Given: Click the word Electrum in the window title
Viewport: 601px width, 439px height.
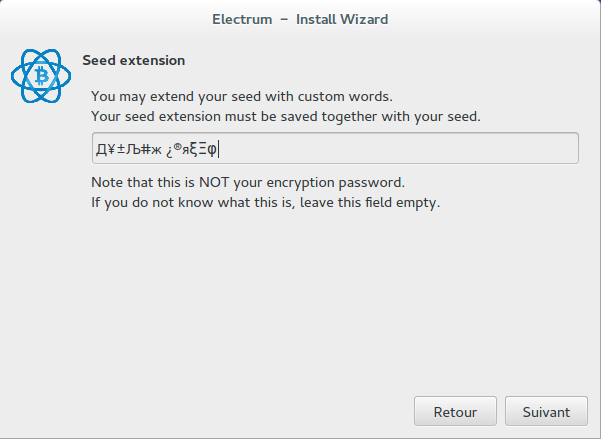Looking at the screenshot, I should click(240, 18).
